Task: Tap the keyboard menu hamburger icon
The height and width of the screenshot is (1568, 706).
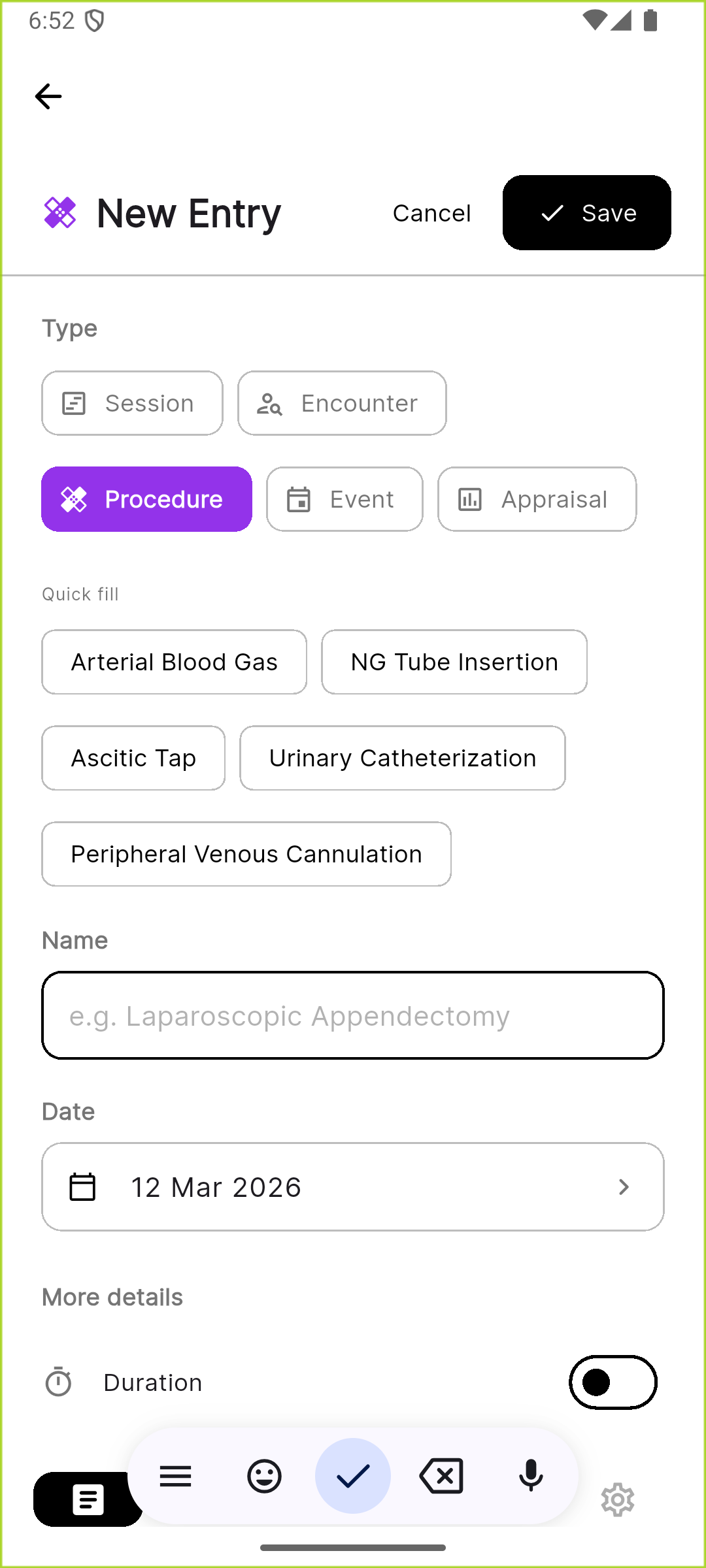Action: coord(175,1476)
